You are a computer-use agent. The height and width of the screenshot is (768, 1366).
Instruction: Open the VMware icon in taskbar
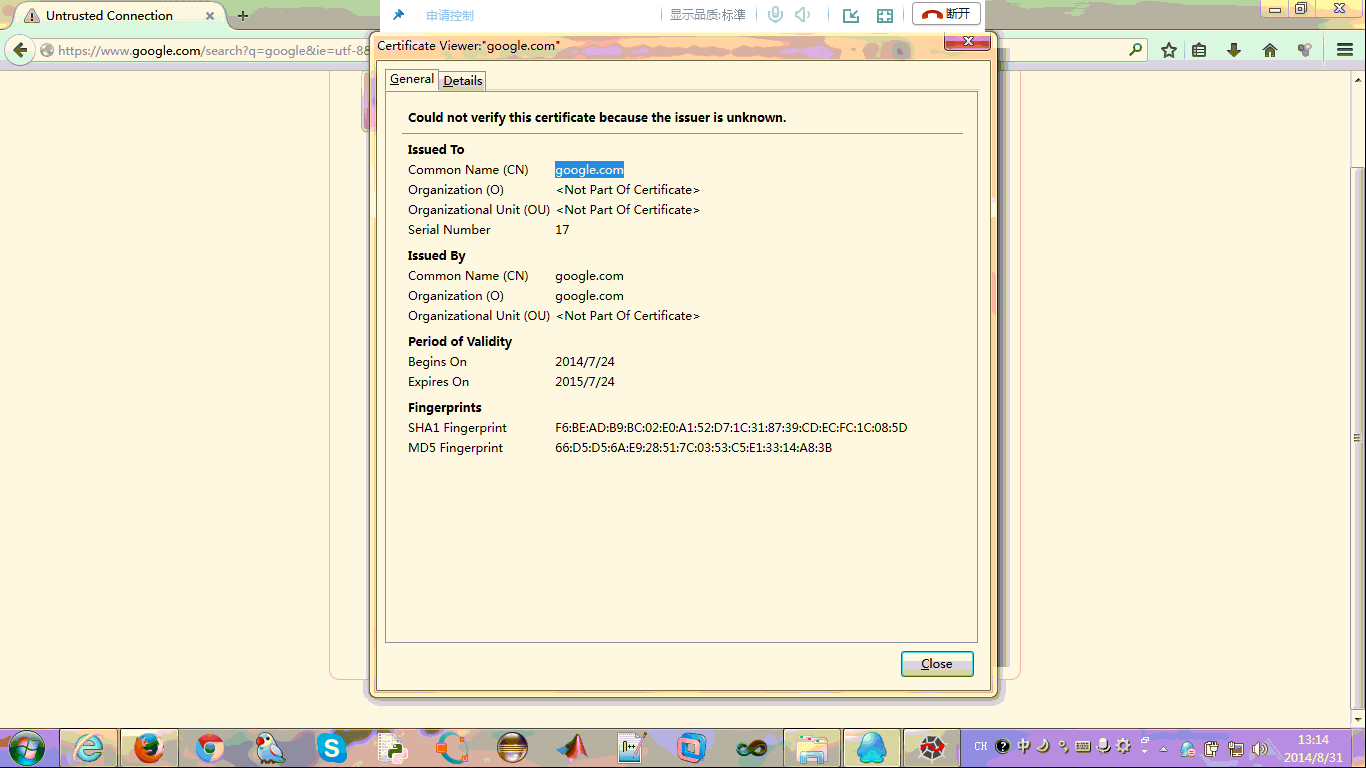click(x=692, y=747)
